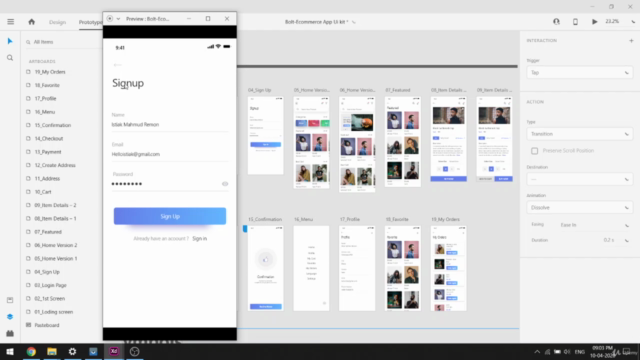This screenshot has height=360, width=640.
Task: Select the 15_Confirmation artboard on canvas
Action: pyautogui.click(x=265, y=268)
